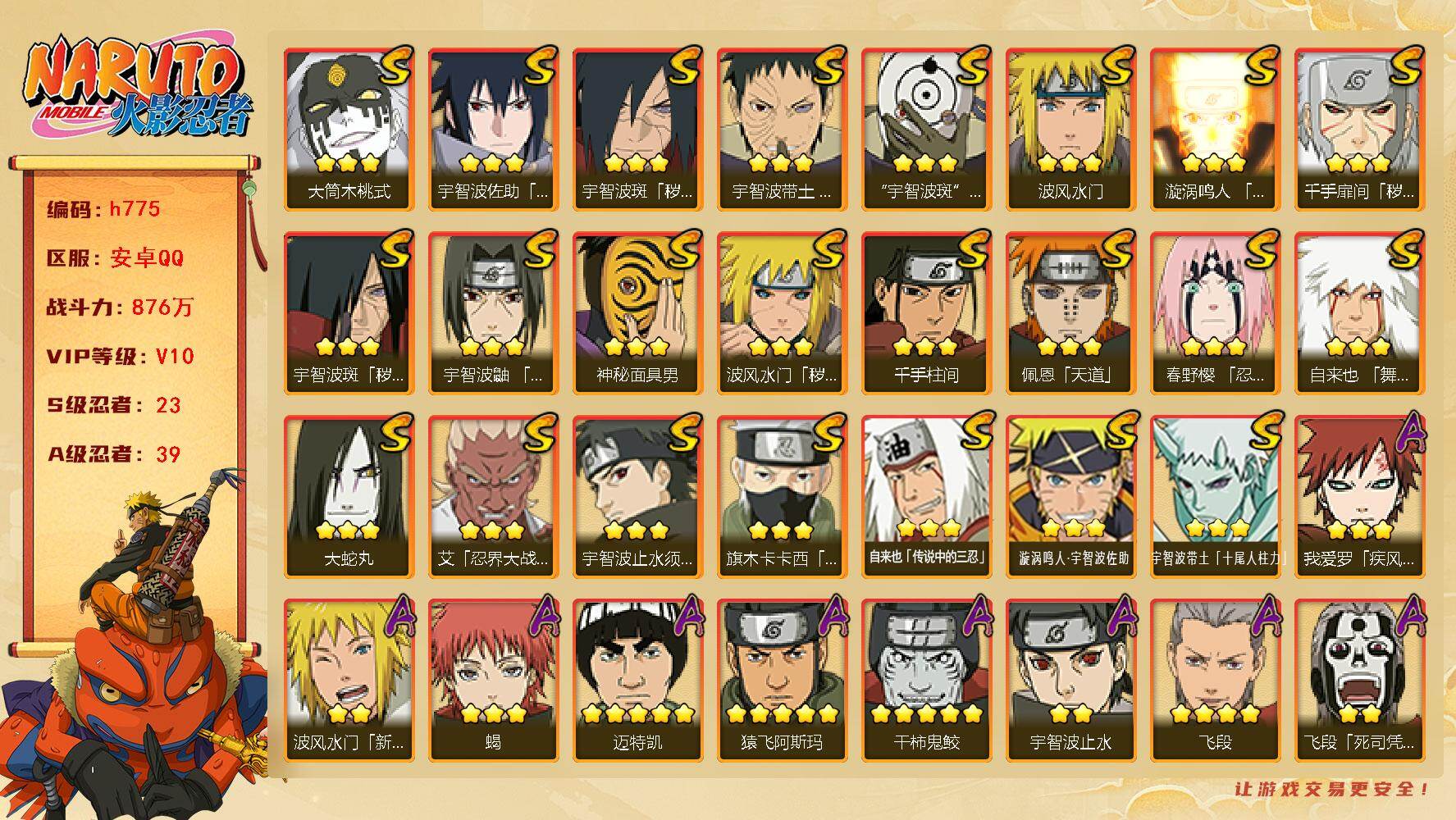1456x820 pixels.
Task: Select the 大筒木桃式 ninja card
Action: point(349,130)
